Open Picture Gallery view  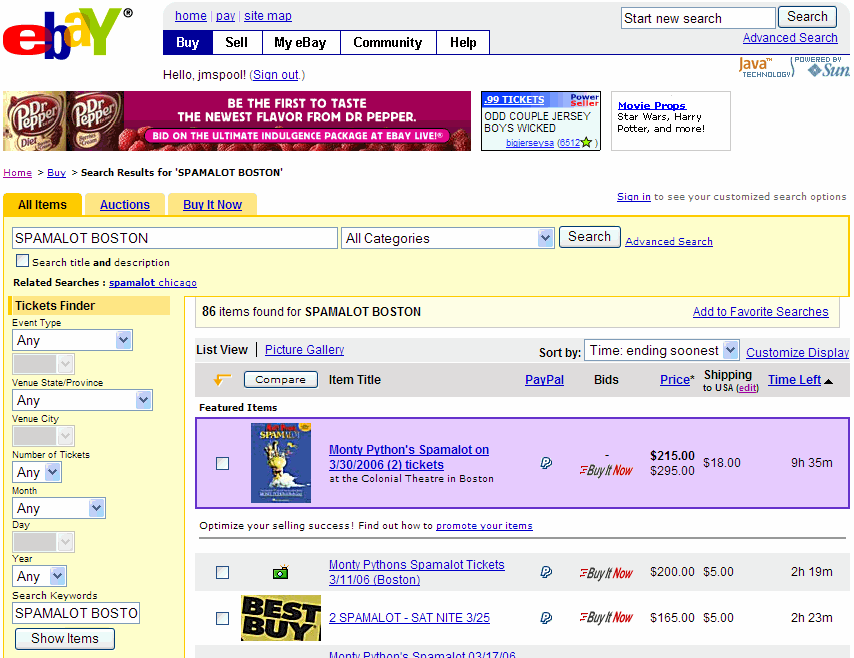(x=304, y=350)
